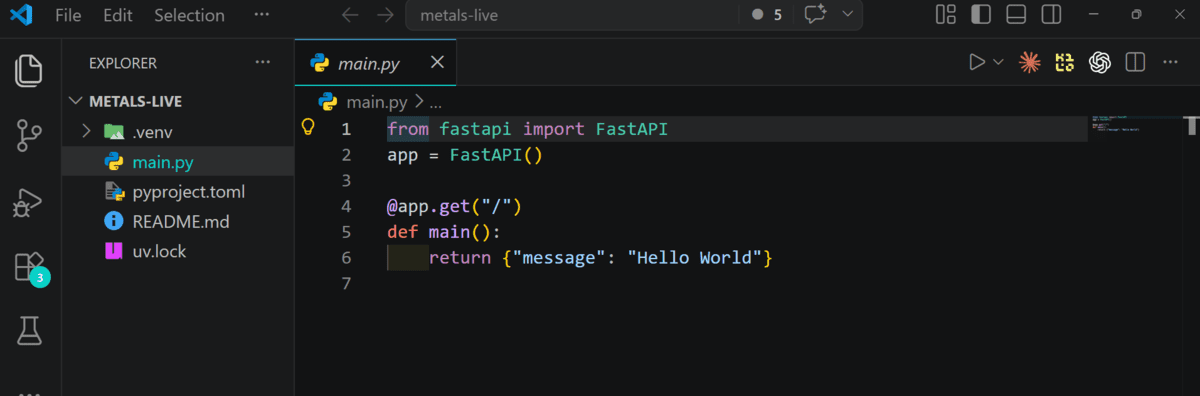Screen dimensions: 1200x396
Task: Restore down the window
Action: coord(1136,15)
